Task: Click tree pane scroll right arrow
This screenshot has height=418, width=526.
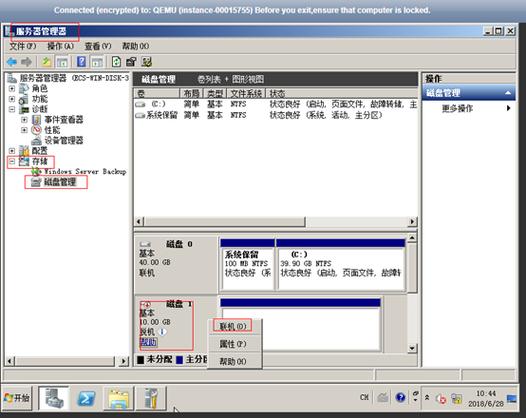Action: point(123,361)
